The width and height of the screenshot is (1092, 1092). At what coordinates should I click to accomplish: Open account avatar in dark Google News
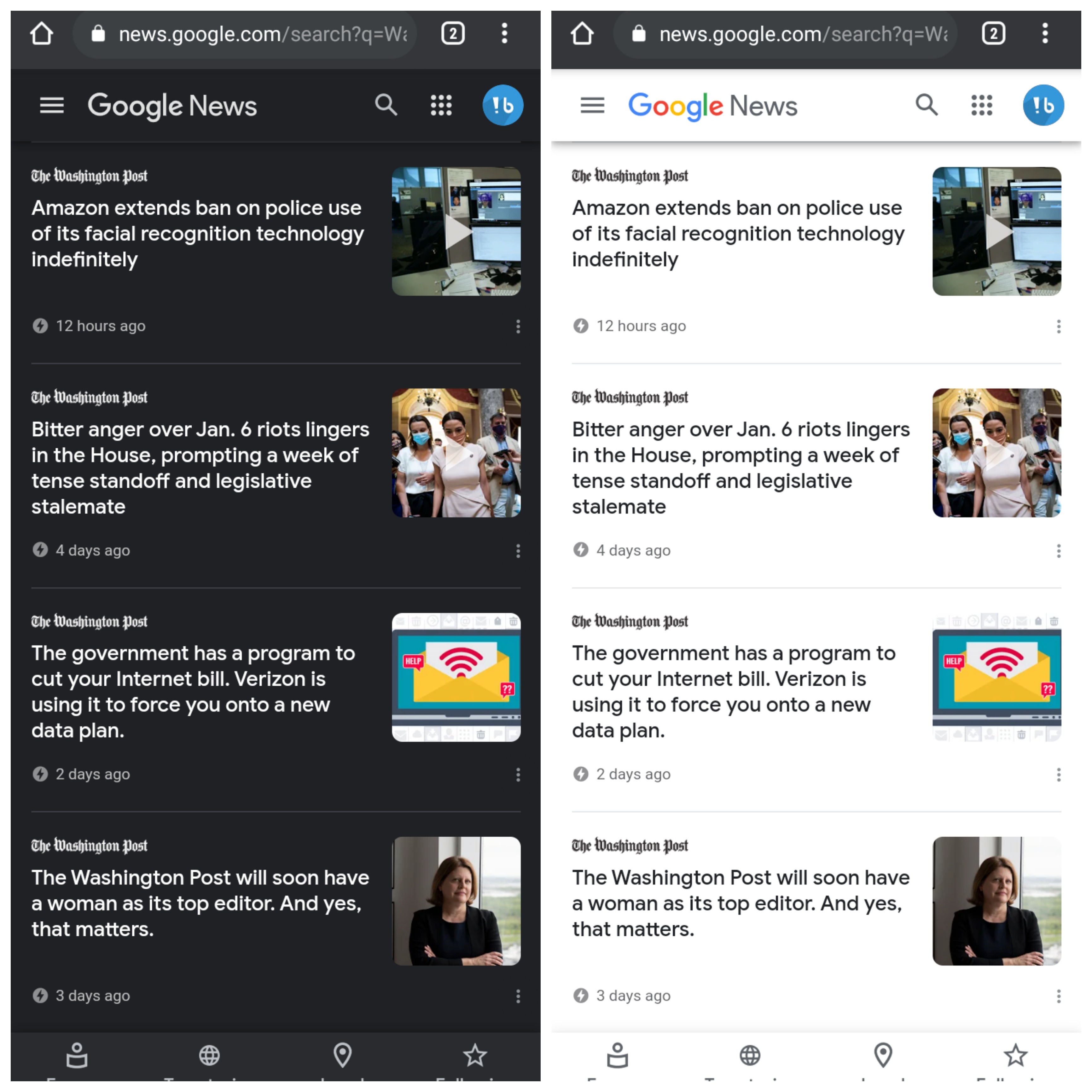pos(502,105)
